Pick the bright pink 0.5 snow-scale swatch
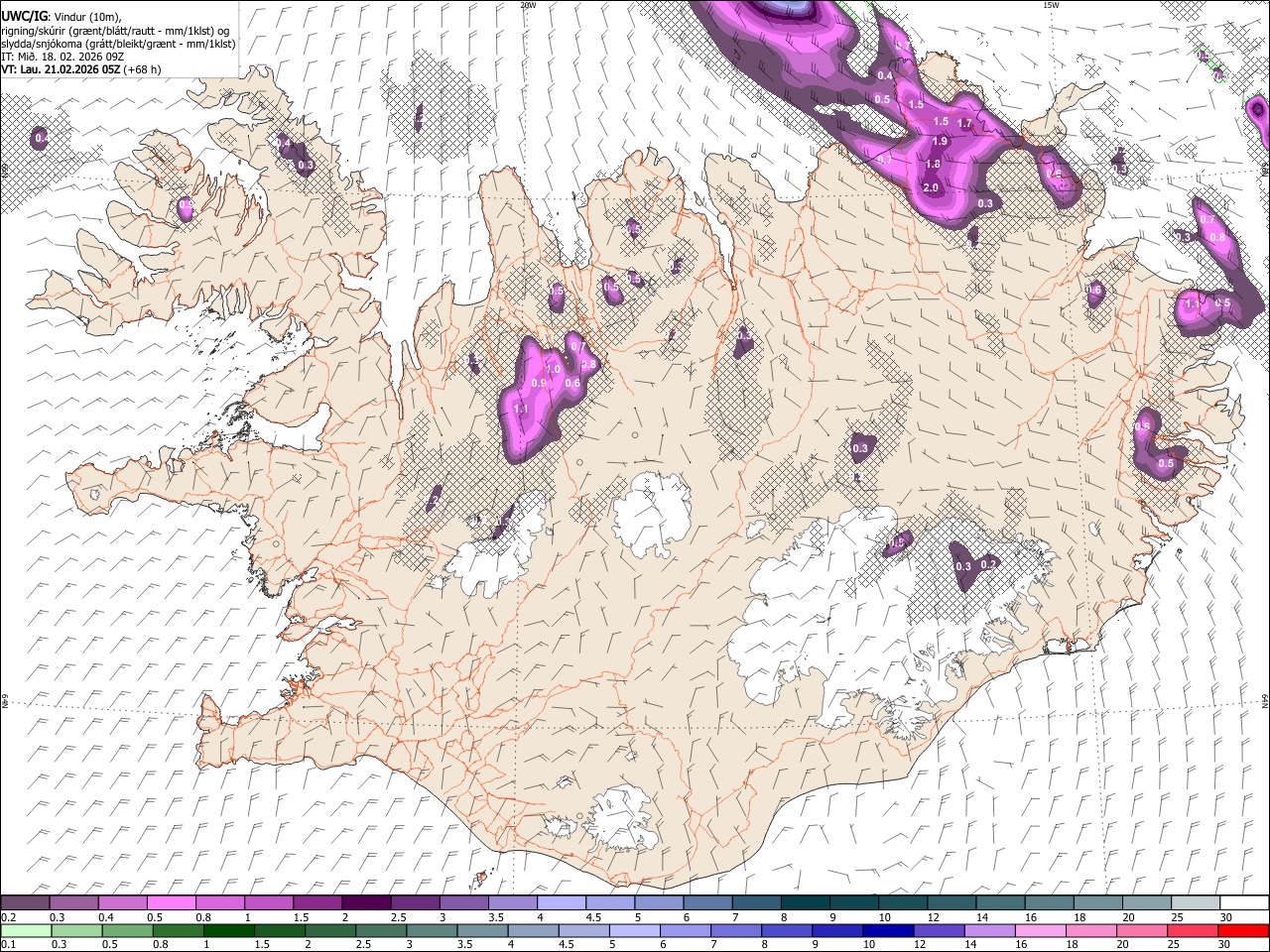 [171, 903]
